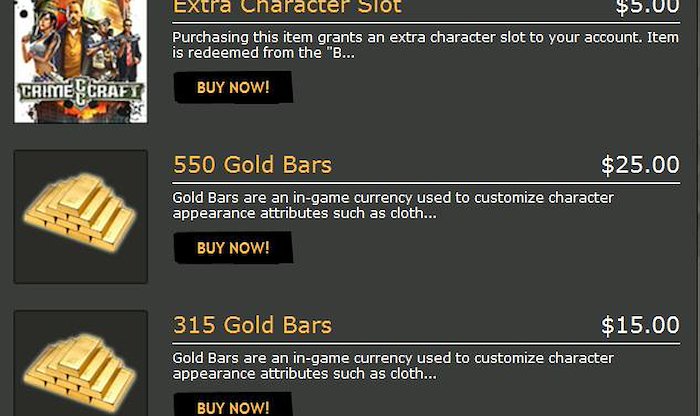Image resolution: width=700 pixels, height=416 pixels.
Task: Click the CrimeCraft logo on the cover art
Action: [80, 92]
